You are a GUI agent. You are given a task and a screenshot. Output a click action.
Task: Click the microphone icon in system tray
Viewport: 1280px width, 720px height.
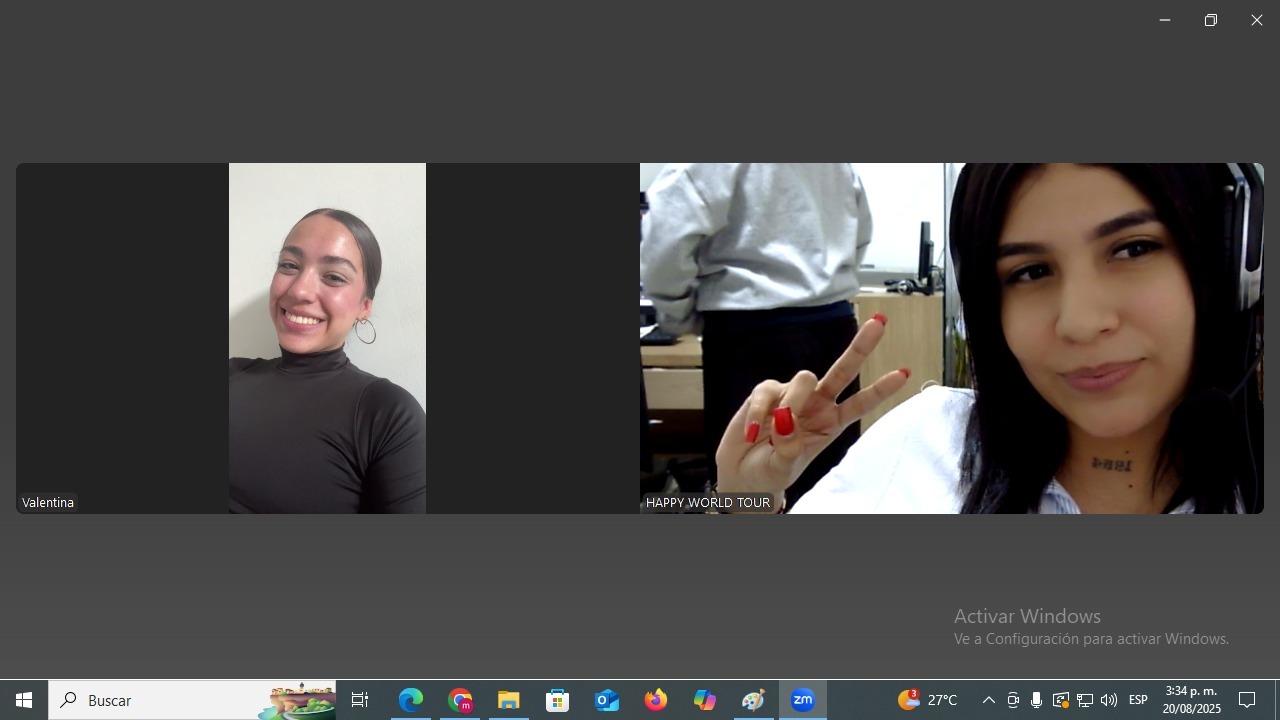(x=1036, y=700)
